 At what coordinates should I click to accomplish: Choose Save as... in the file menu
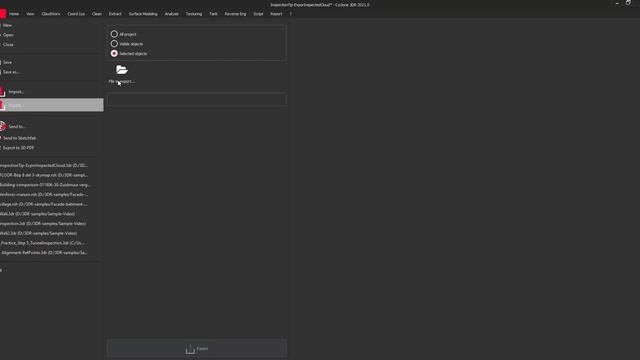[x=11, y=72]
